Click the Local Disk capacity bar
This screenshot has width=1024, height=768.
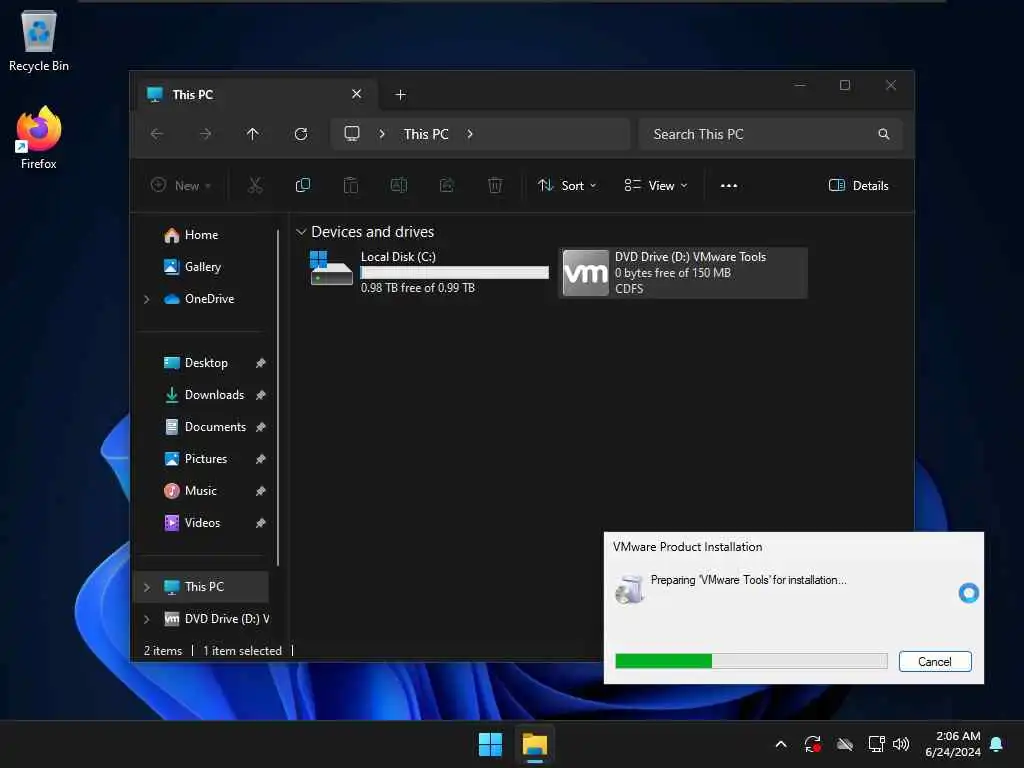455,272
